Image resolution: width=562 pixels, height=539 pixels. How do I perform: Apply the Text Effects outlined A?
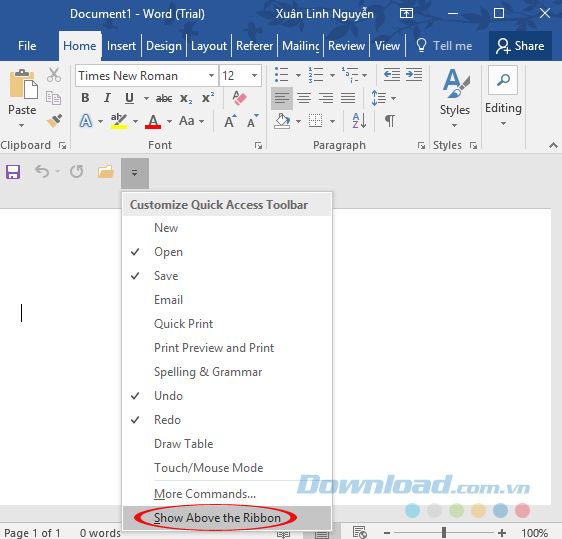point(86,121)
